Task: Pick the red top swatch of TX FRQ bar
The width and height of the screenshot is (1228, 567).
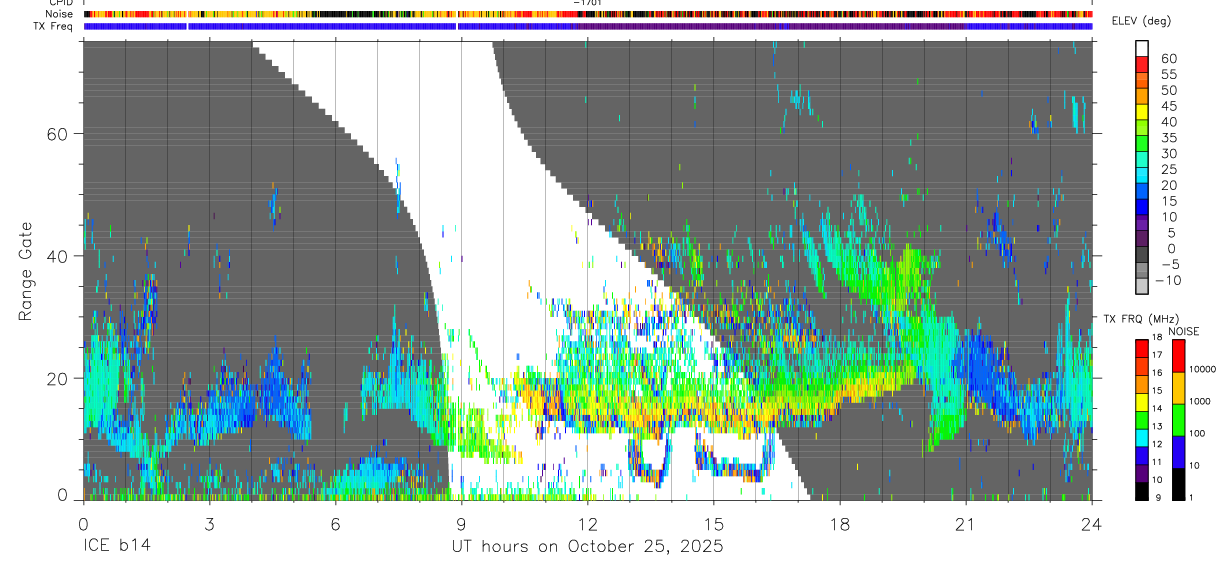Action: (1141, 347)
